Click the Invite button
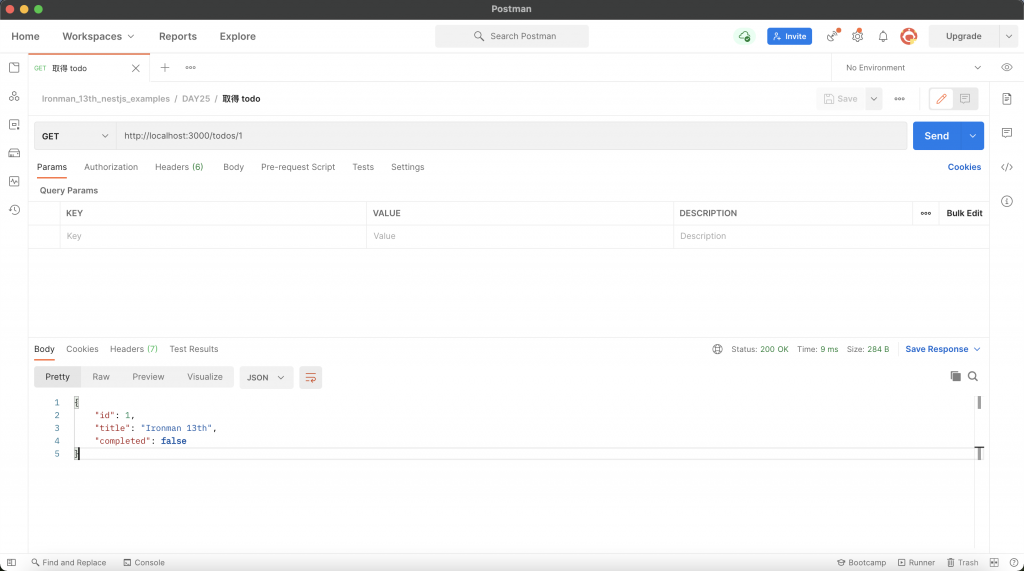 pos(790,37)
